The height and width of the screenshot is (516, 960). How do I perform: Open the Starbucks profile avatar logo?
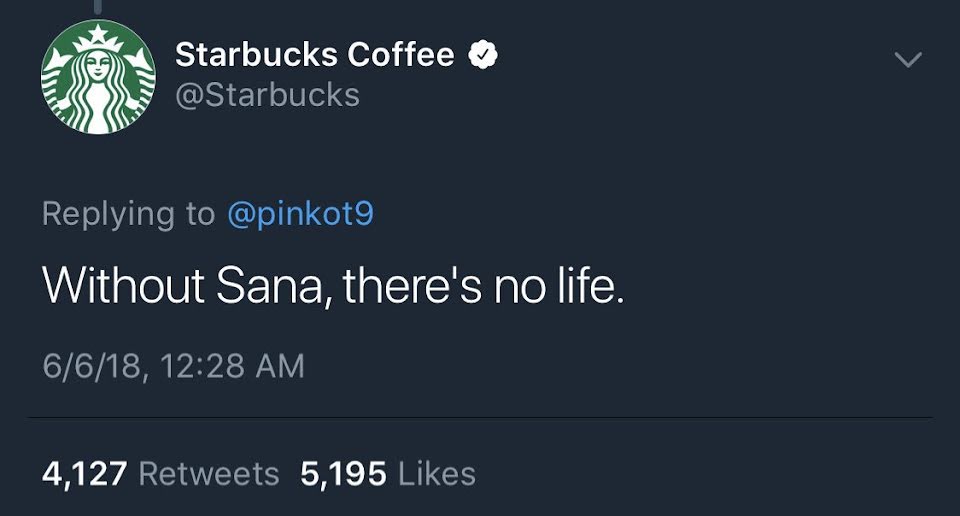98,78
